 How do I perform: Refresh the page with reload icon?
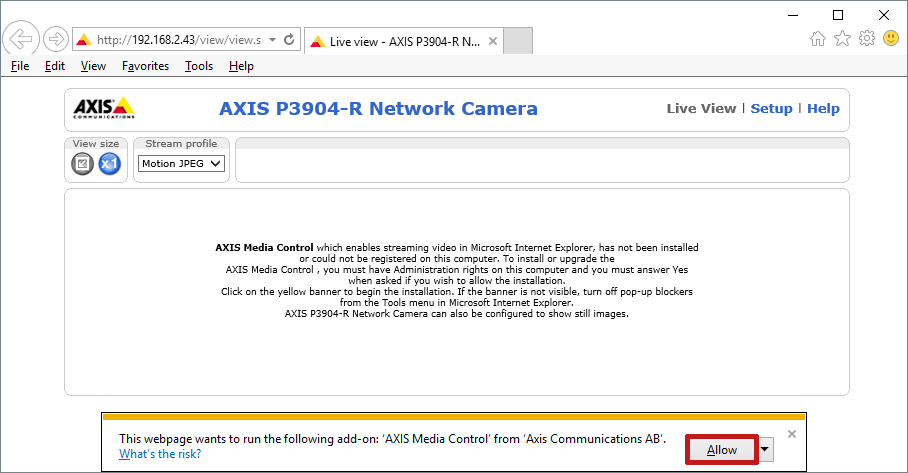(290, 40)
